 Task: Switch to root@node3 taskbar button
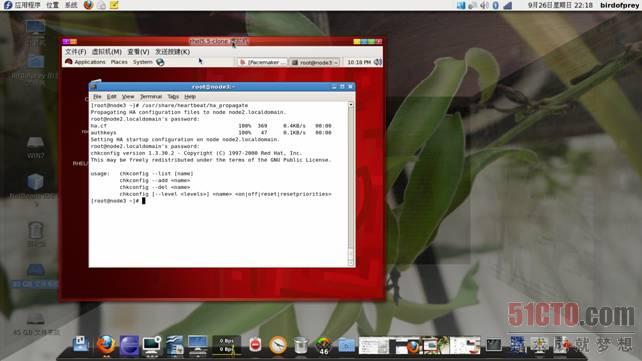point(314,62)
